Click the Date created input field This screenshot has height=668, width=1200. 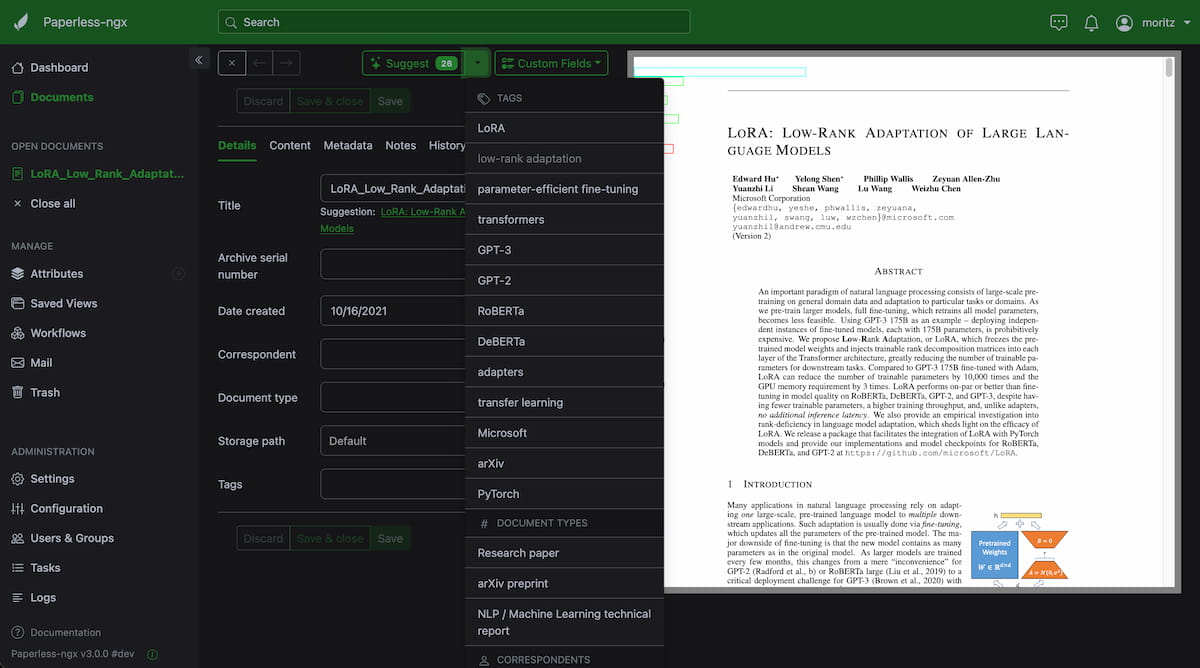pos(392,311)
